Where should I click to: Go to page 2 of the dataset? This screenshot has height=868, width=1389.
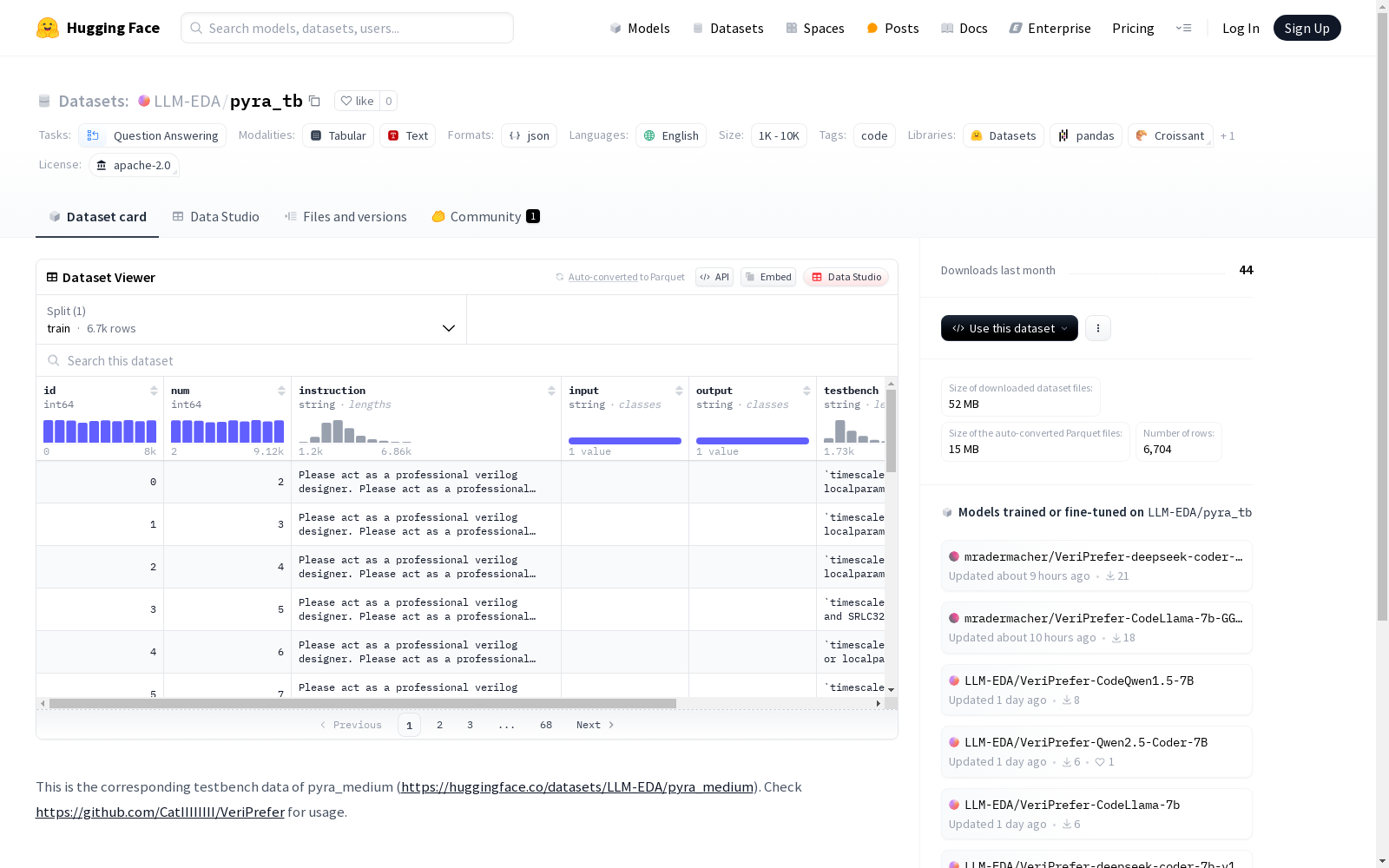pyautogui.click(x=440, y=725)
